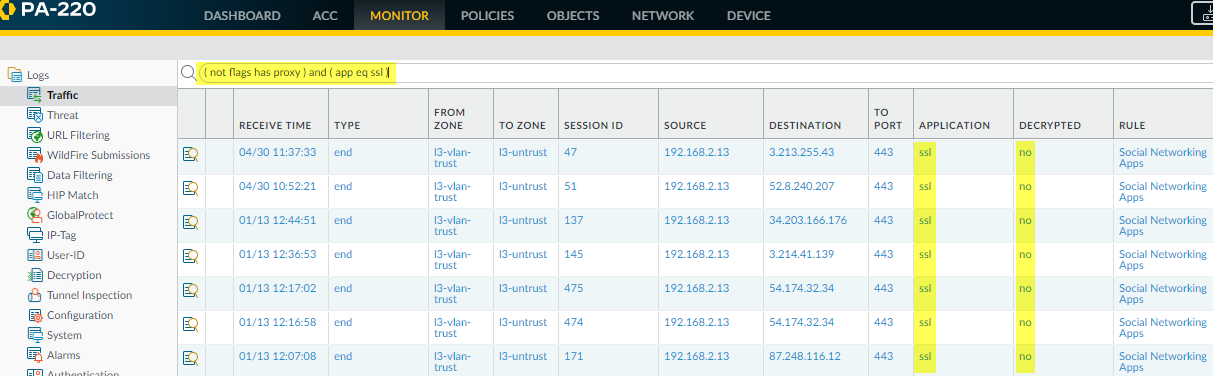This screenshot has width=1213, height=376.
Task: Open Decryption logs
Action: tap(74, 275)
